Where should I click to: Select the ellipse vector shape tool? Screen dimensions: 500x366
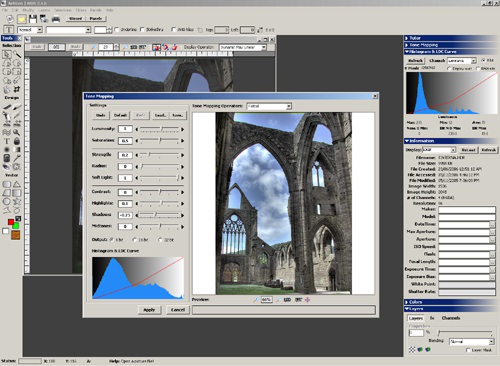(x=7, y=201)
